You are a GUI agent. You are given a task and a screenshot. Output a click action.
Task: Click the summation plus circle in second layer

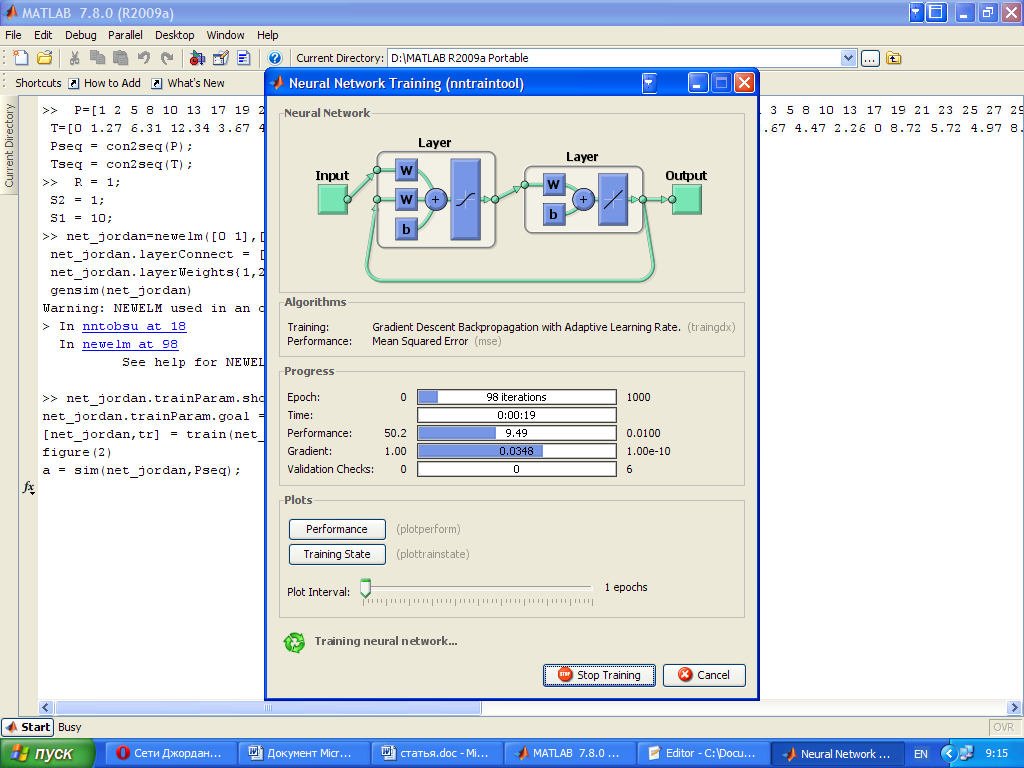(x=583, y=199)
